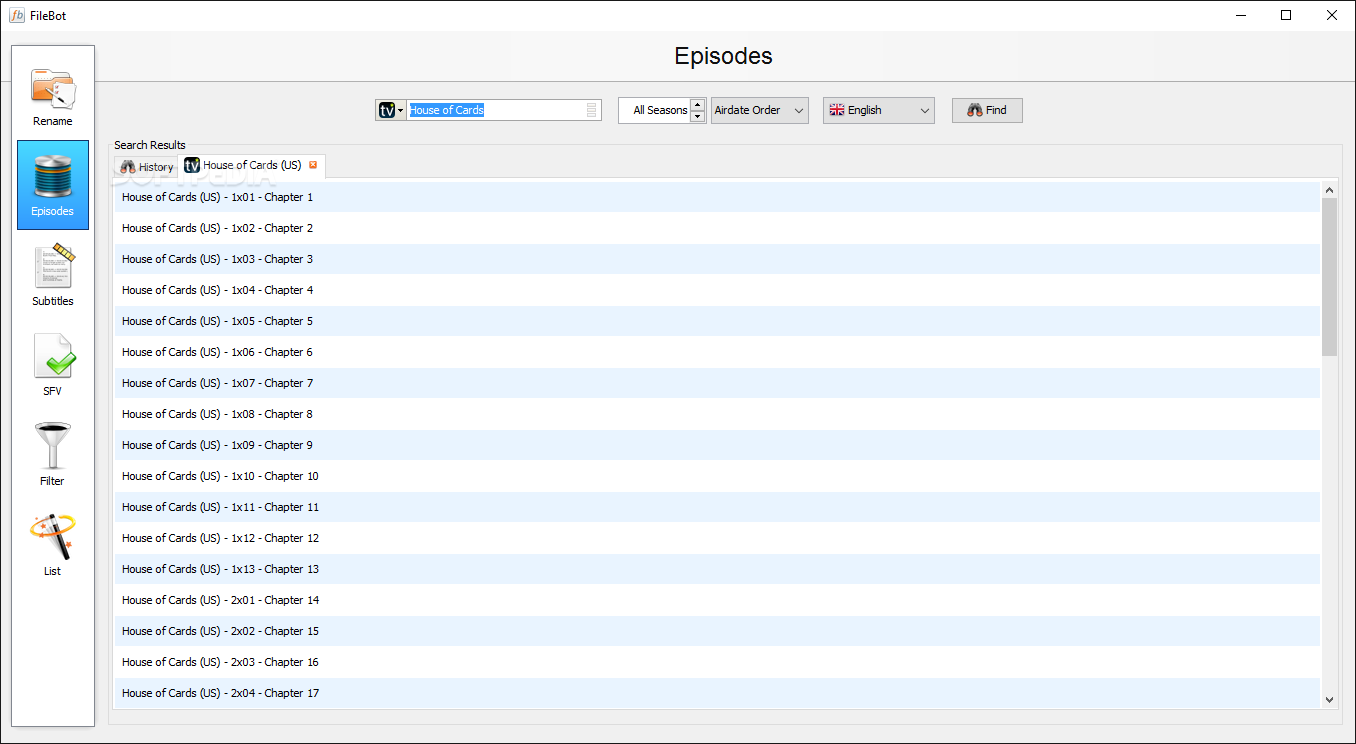Select row 2x01 - Chapter 14

pyautogui.click(x=718, y=600)
